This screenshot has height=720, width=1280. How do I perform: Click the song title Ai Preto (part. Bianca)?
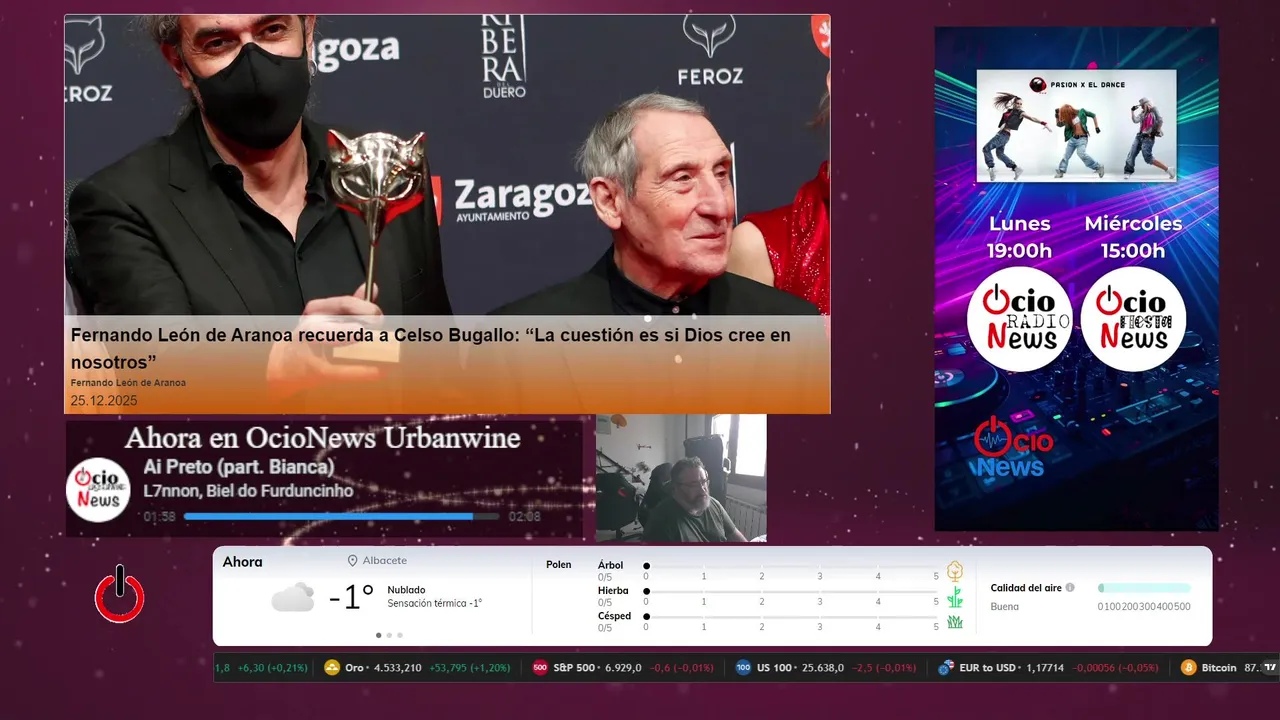(x=239, y=467)
